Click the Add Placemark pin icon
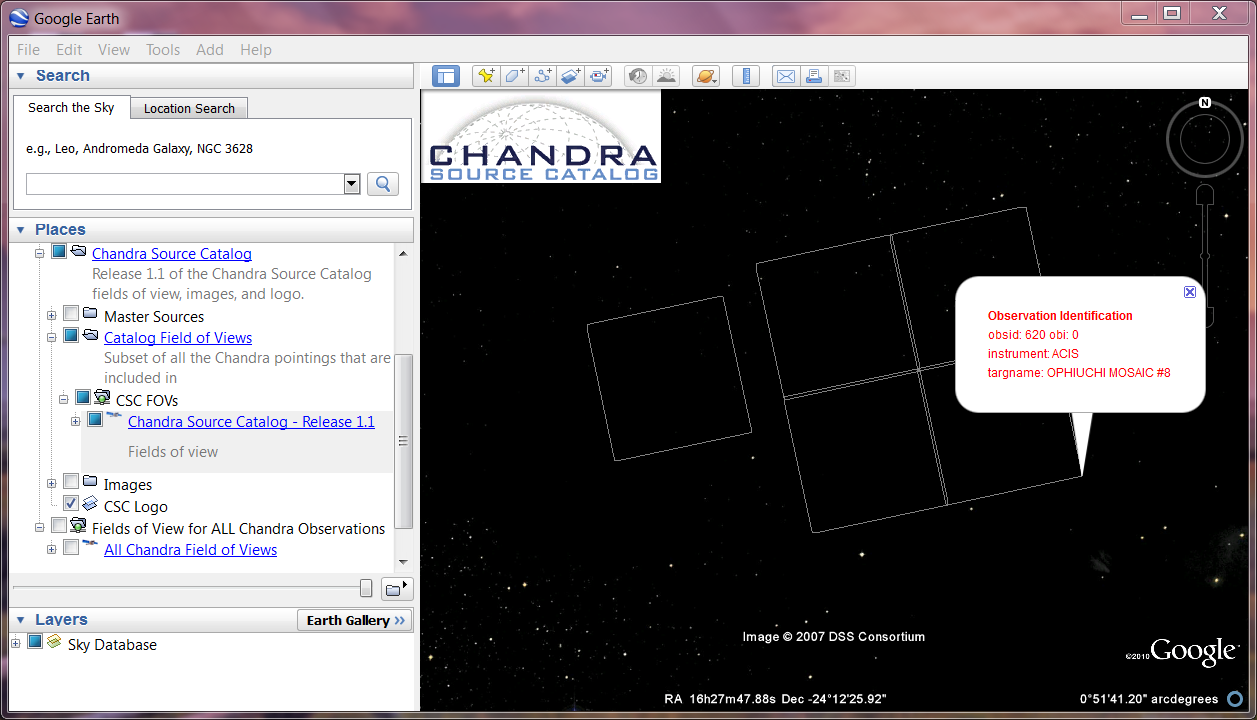 coord(486,76)
